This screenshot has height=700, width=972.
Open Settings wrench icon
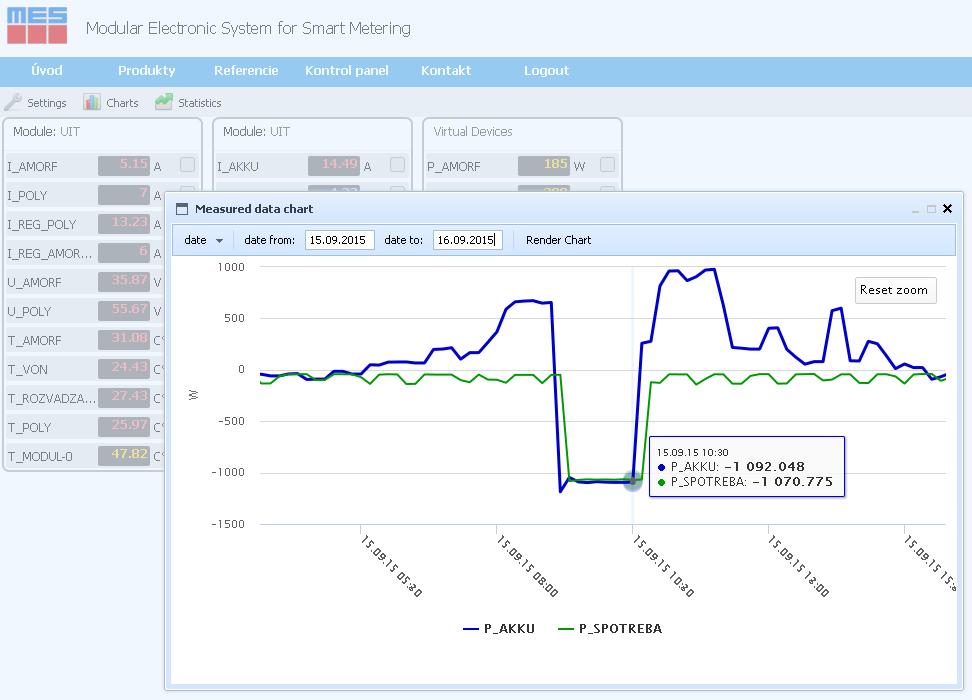click(13, 102)
